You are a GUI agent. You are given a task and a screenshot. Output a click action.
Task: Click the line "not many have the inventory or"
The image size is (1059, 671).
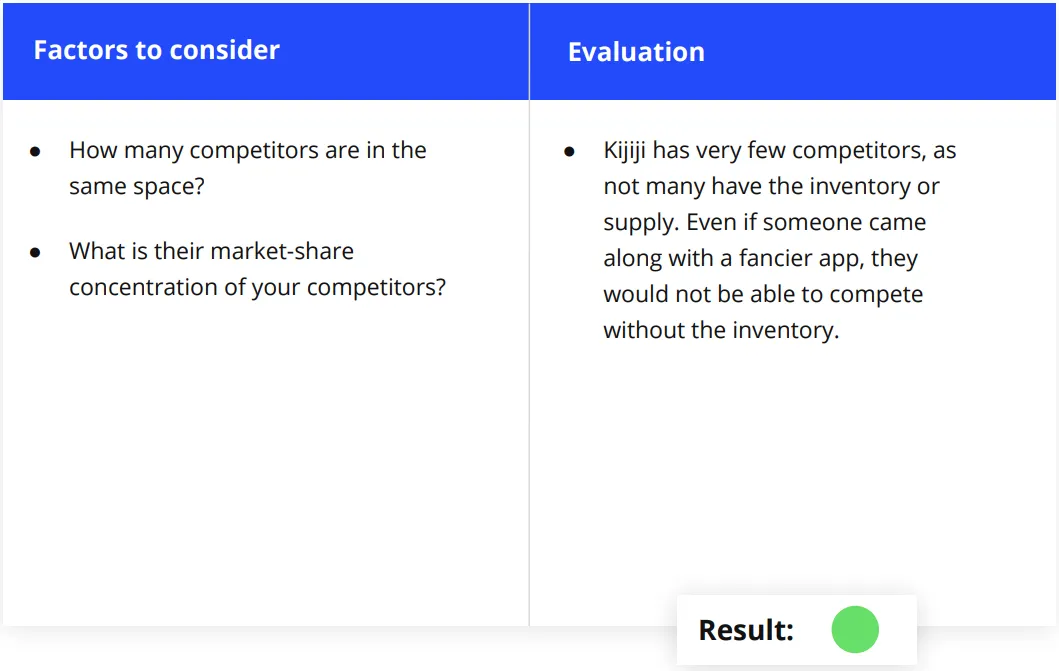(771, 186)
